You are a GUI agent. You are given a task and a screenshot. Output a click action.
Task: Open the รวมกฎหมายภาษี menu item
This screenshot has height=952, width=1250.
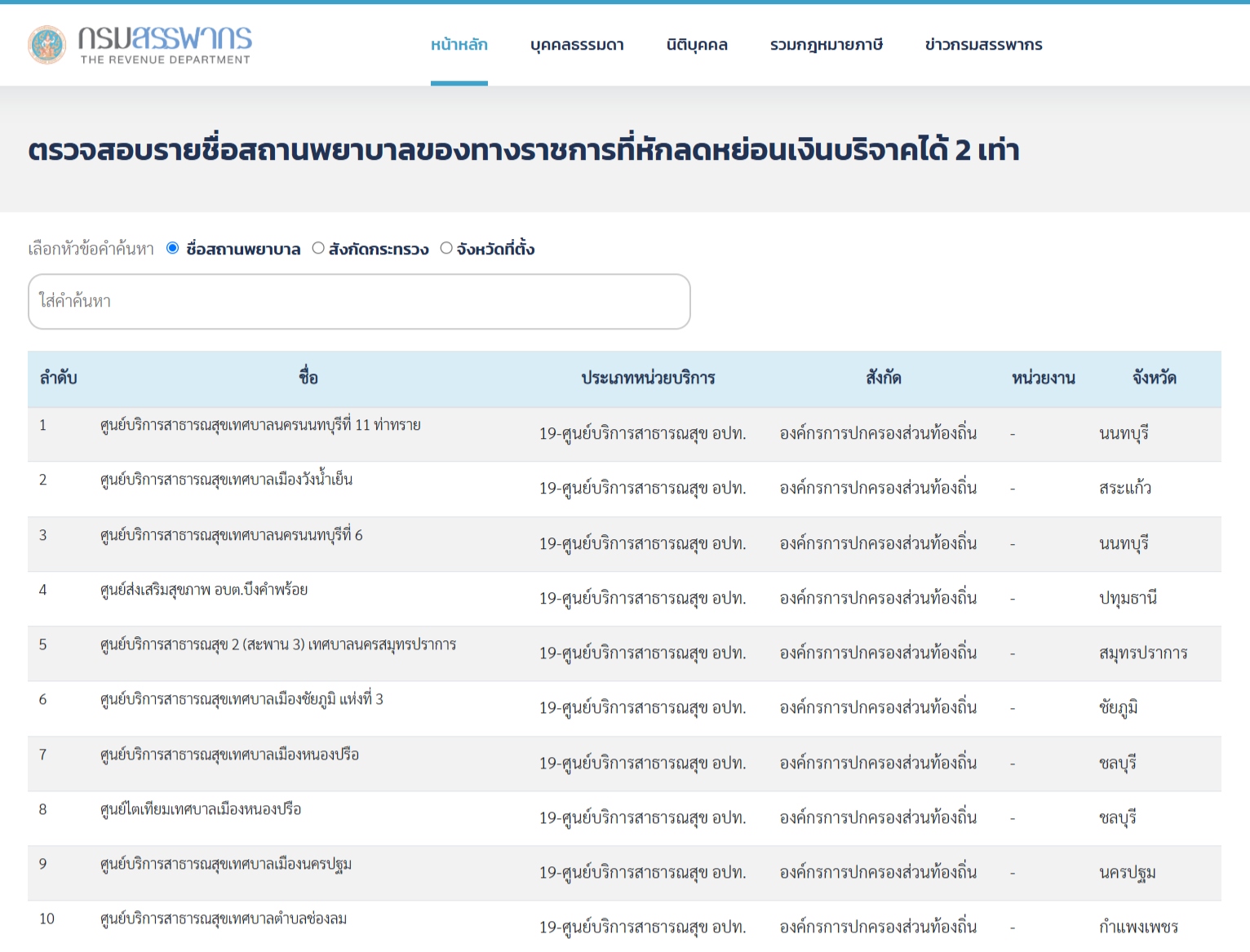(826, 45)
